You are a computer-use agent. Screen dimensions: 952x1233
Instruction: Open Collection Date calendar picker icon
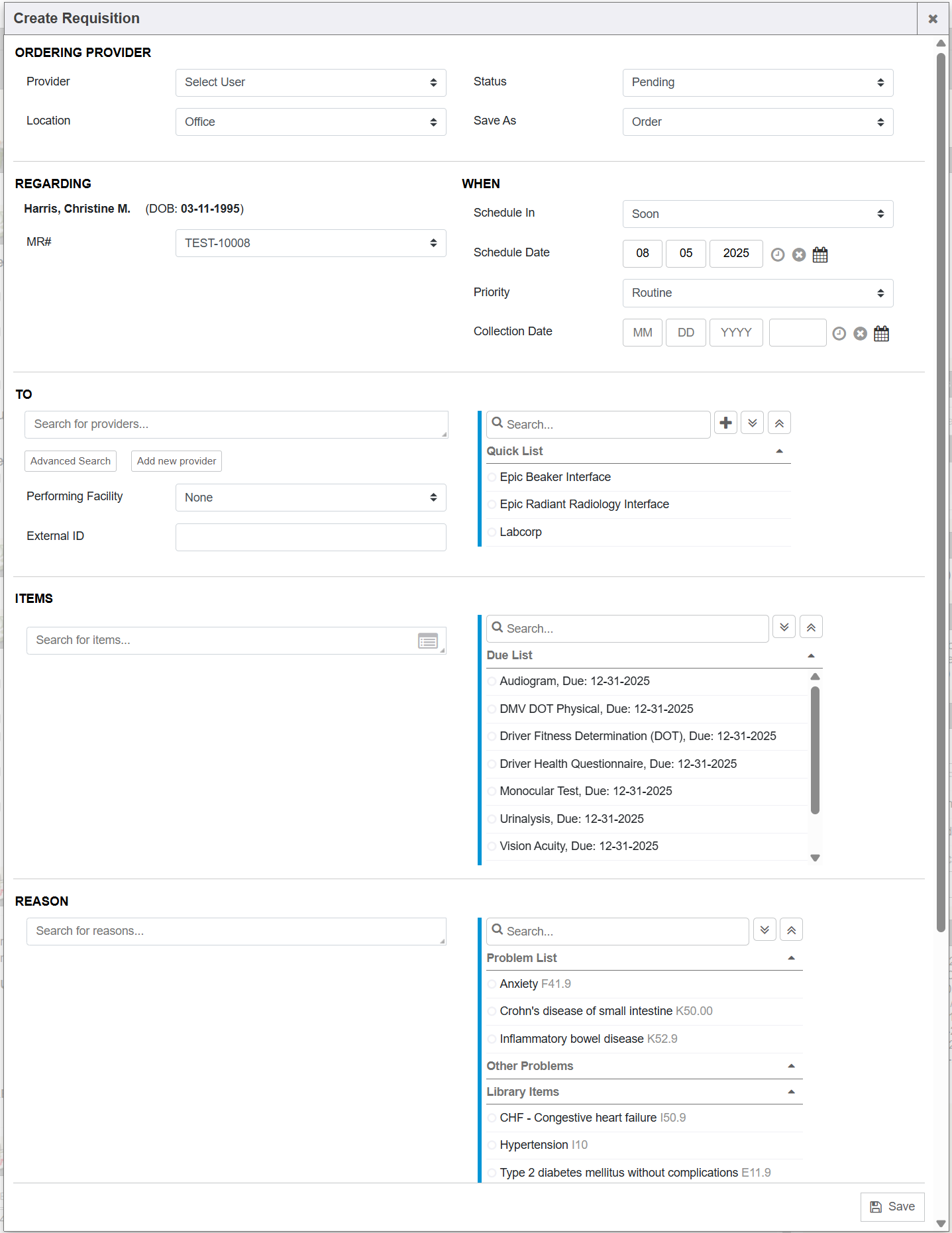880,333
